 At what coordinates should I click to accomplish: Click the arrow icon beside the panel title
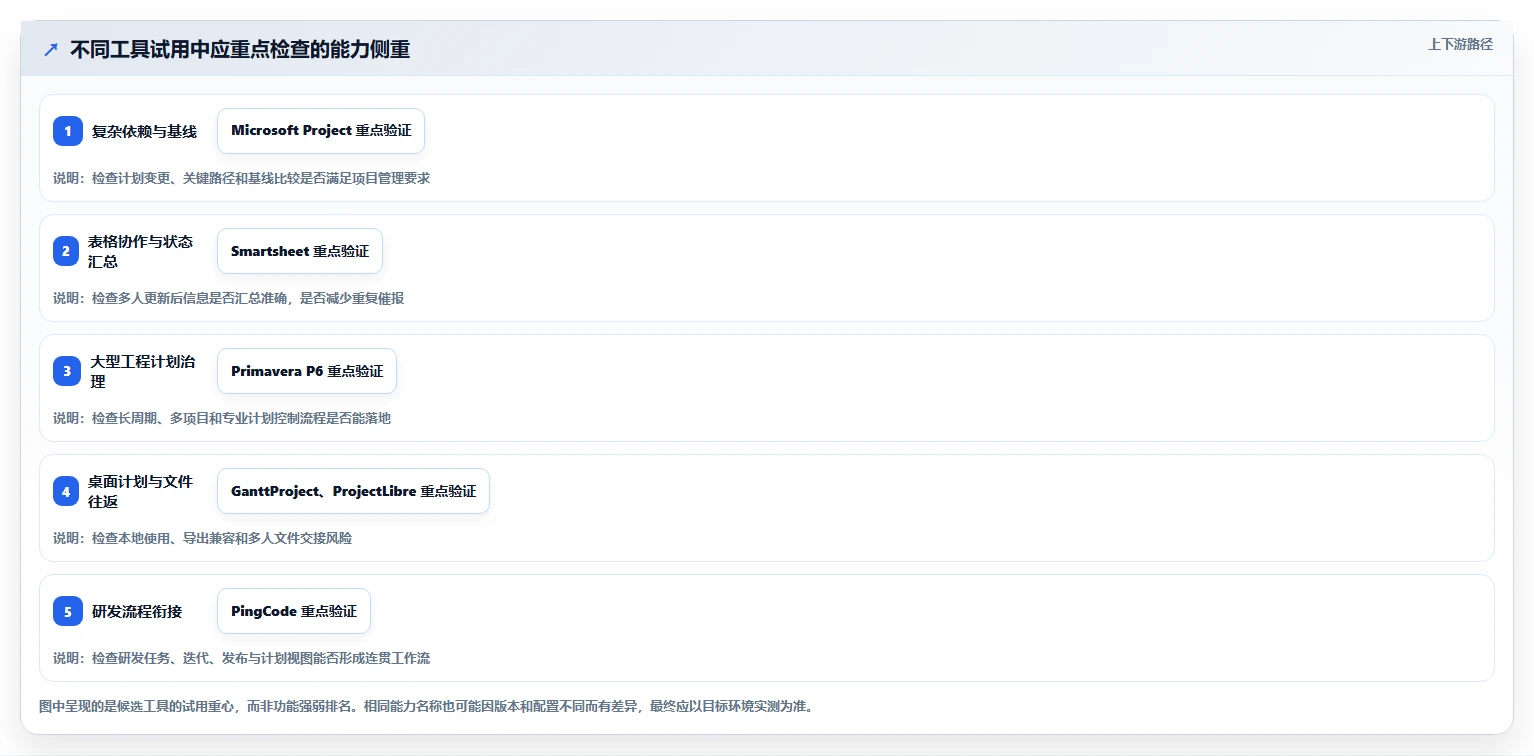tap(51, 49)
